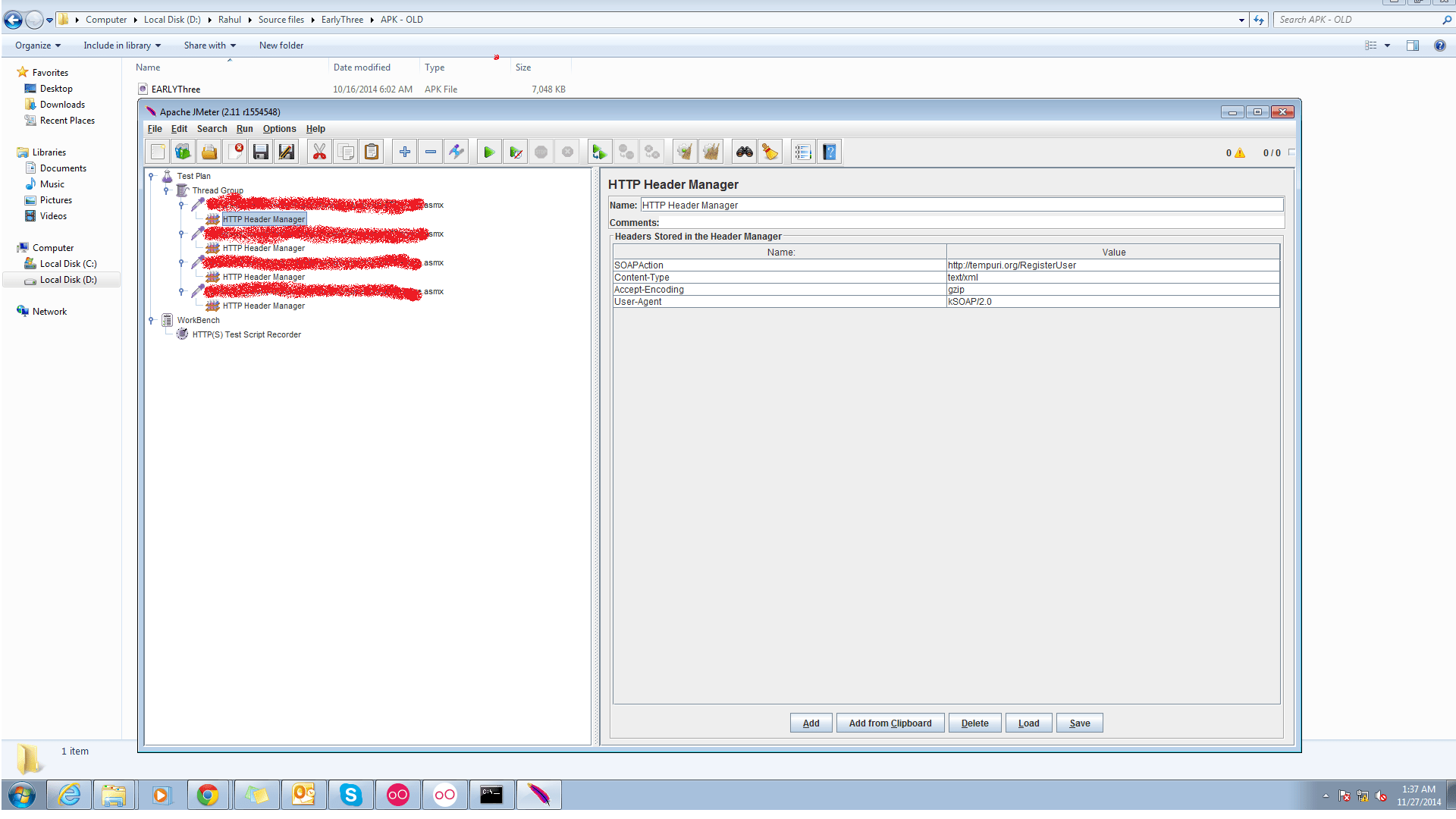Collapse the Thread Group tree node

pos(167,190)
